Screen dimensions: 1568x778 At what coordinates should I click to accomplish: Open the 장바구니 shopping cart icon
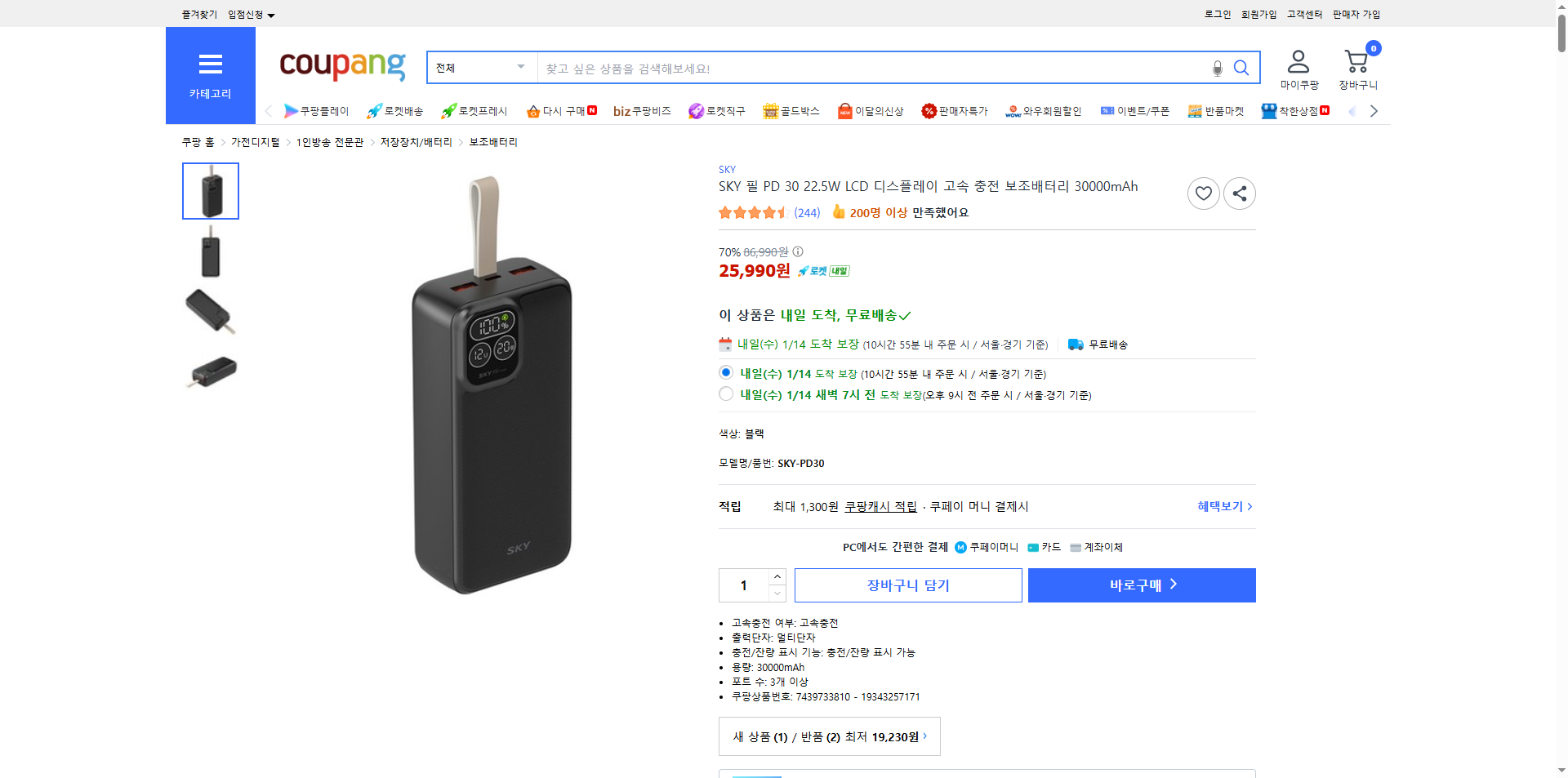pos(1356,60)
